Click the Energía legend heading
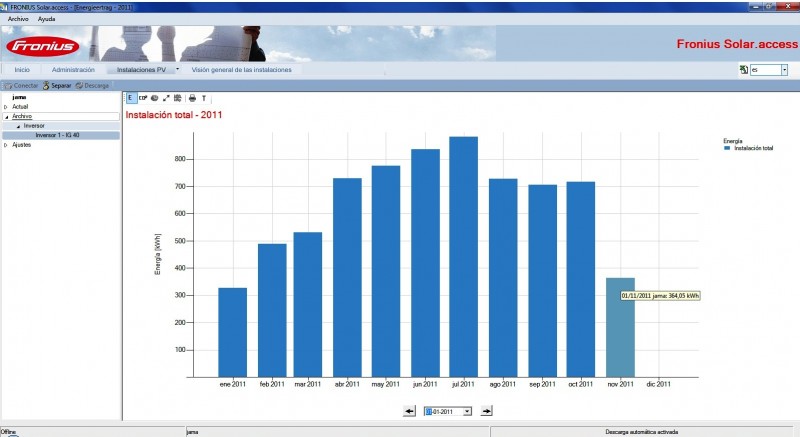The height and width of the screenshot is (437, 800). (733, 141)
